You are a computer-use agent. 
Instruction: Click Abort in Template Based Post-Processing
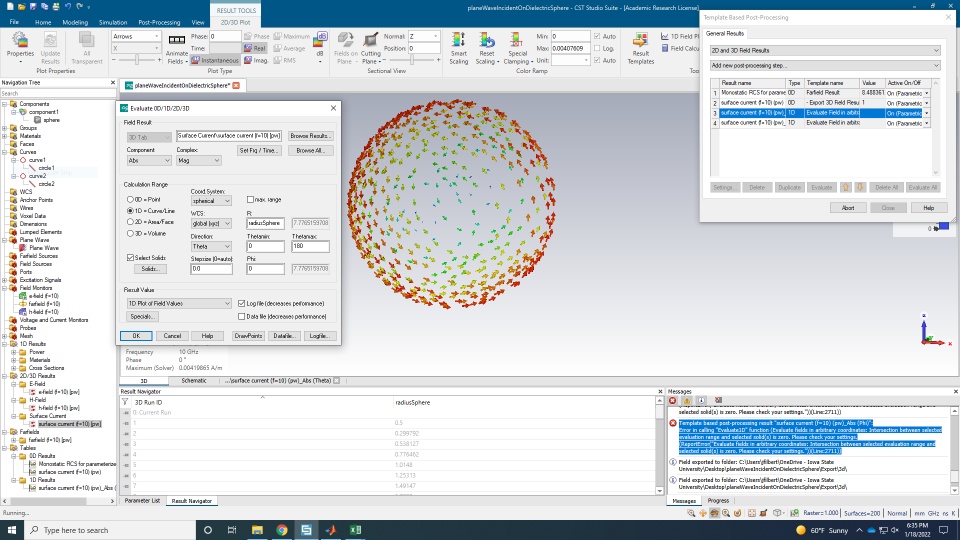click(848, 208)
